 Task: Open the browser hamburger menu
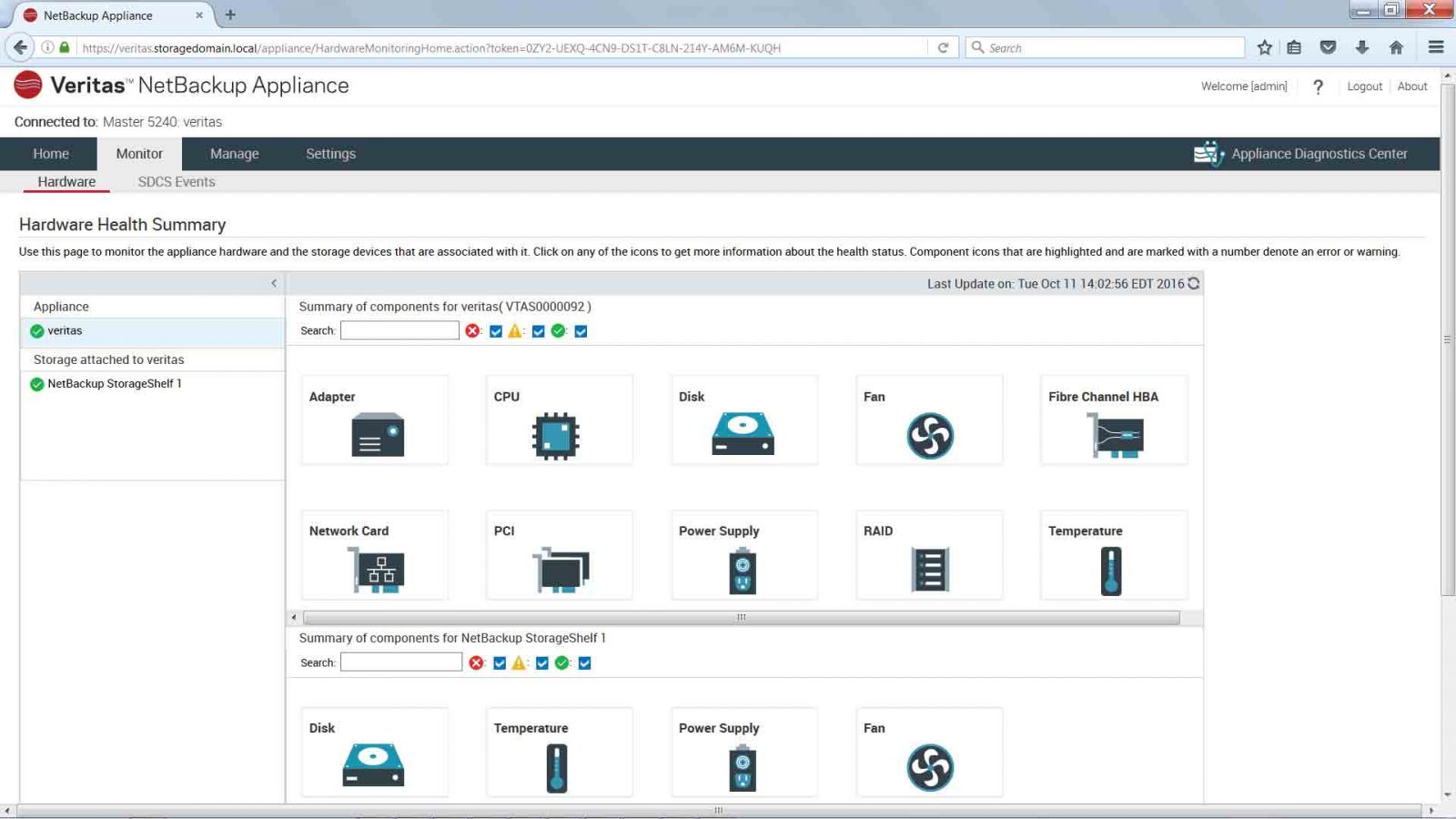coord(1436,47)
